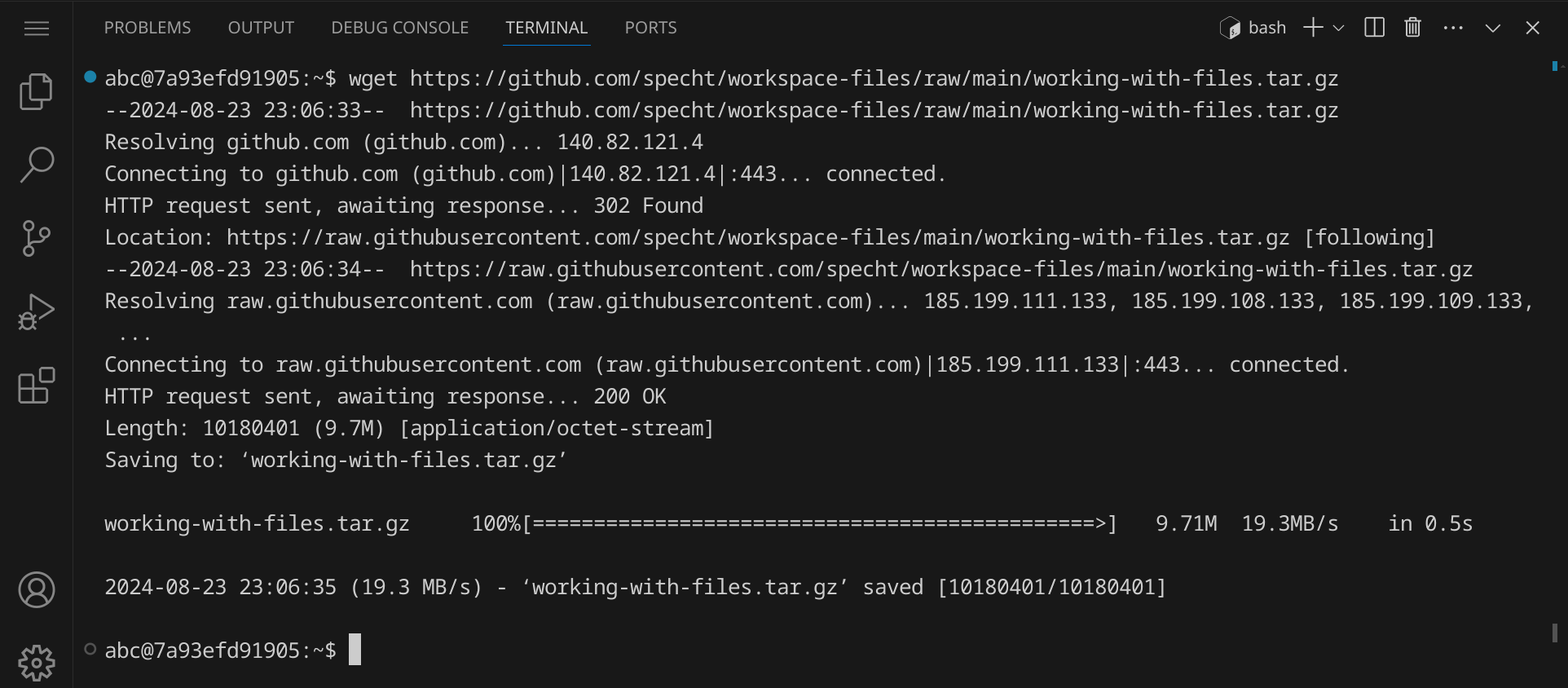Switch to the DEBUG CONSOLE tab
This screenshot has height=688, width=1568.
399,28
